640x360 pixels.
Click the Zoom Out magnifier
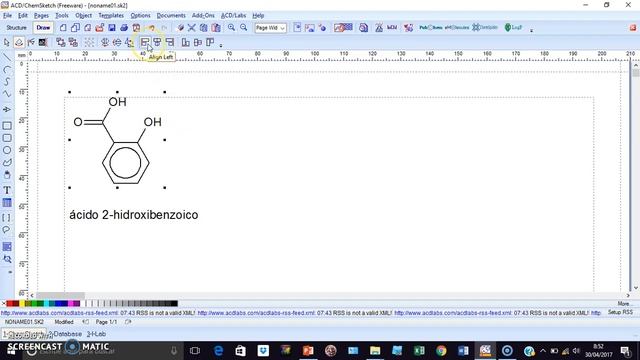(x=244, y=28)
